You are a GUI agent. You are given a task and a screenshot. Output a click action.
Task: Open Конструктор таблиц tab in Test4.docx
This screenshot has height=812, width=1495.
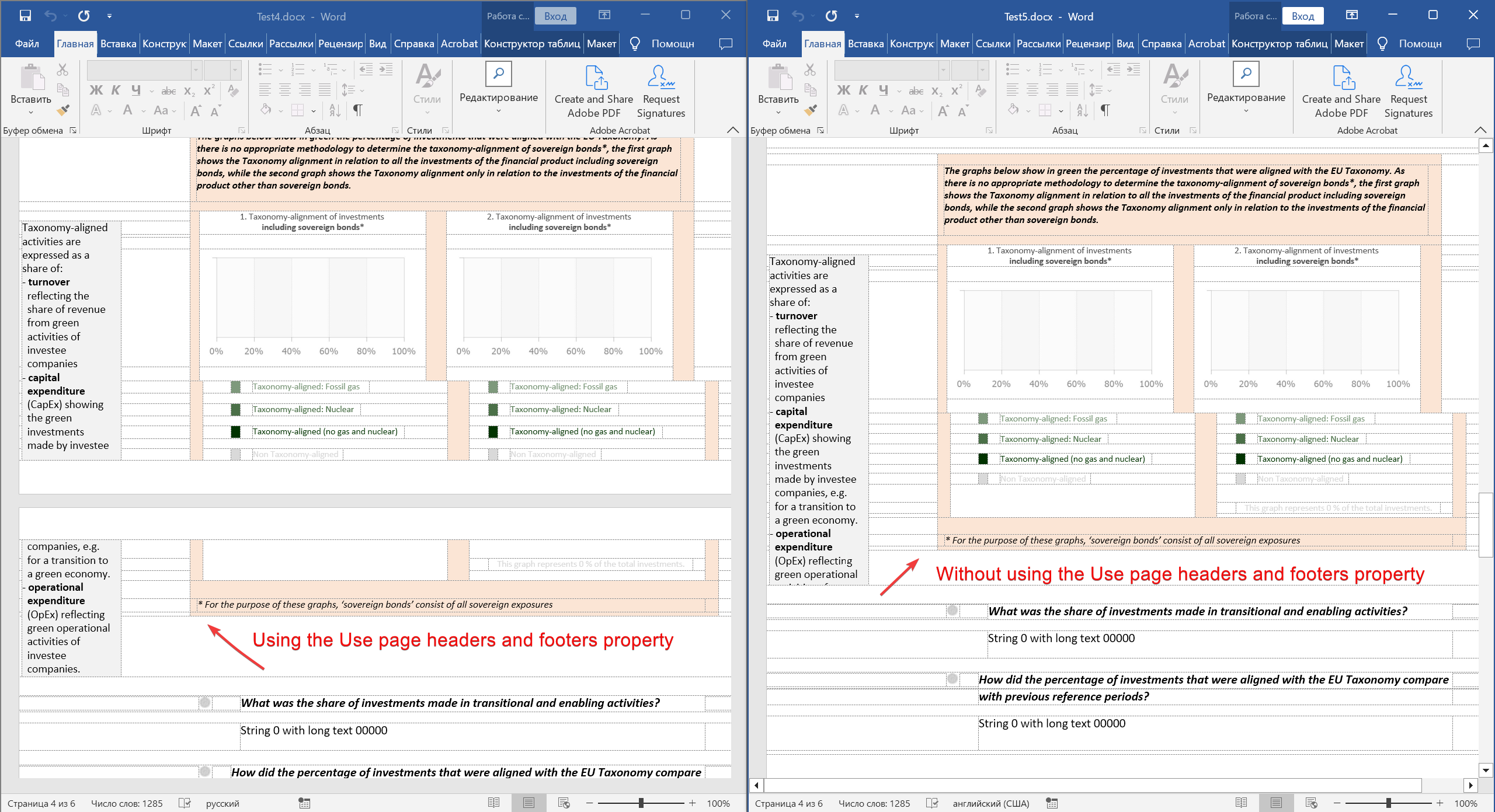tap(532, 44)
